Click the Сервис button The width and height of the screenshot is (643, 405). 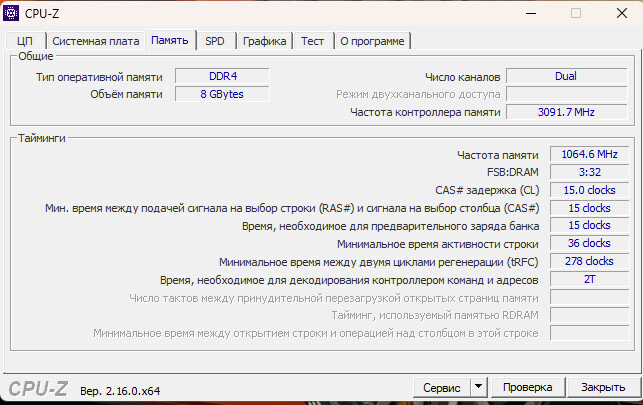tap(441, 387)
